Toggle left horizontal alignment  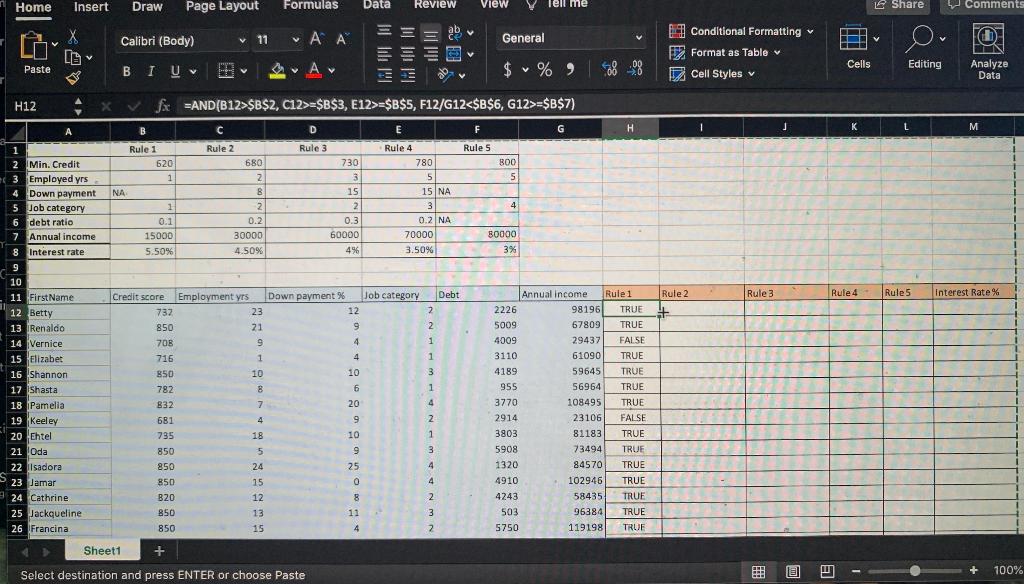click(385, 54)
